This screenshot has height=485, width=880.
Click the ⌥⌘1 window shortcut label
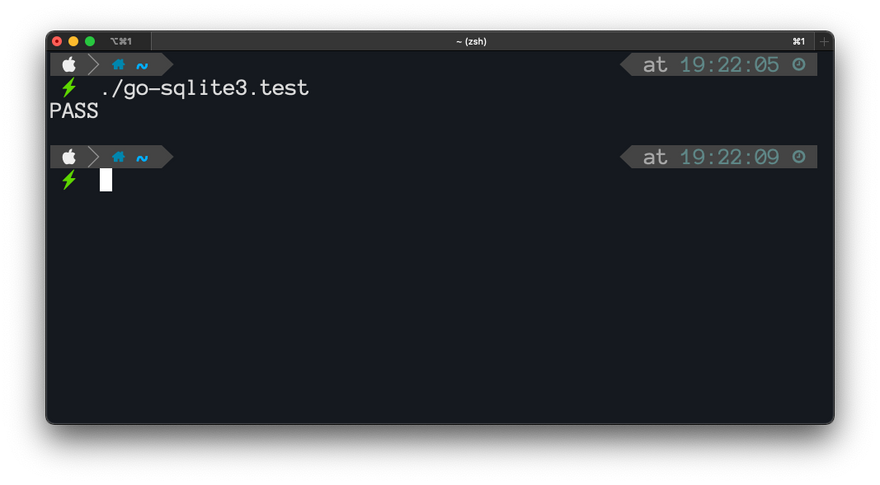tap(121, 41)
